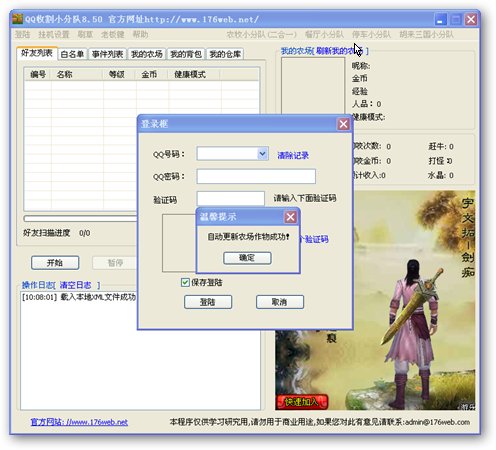The image size is (496, 450).
Task: Switch to the 白名单 tab
Action: [x=72, y=54]
